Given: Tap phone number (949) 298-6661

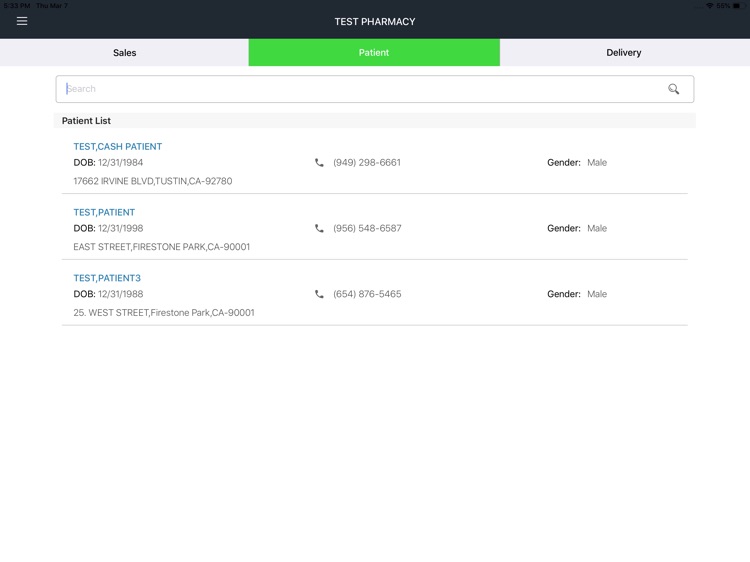Looking at the screenshot, I should click(x=367, y=163).
